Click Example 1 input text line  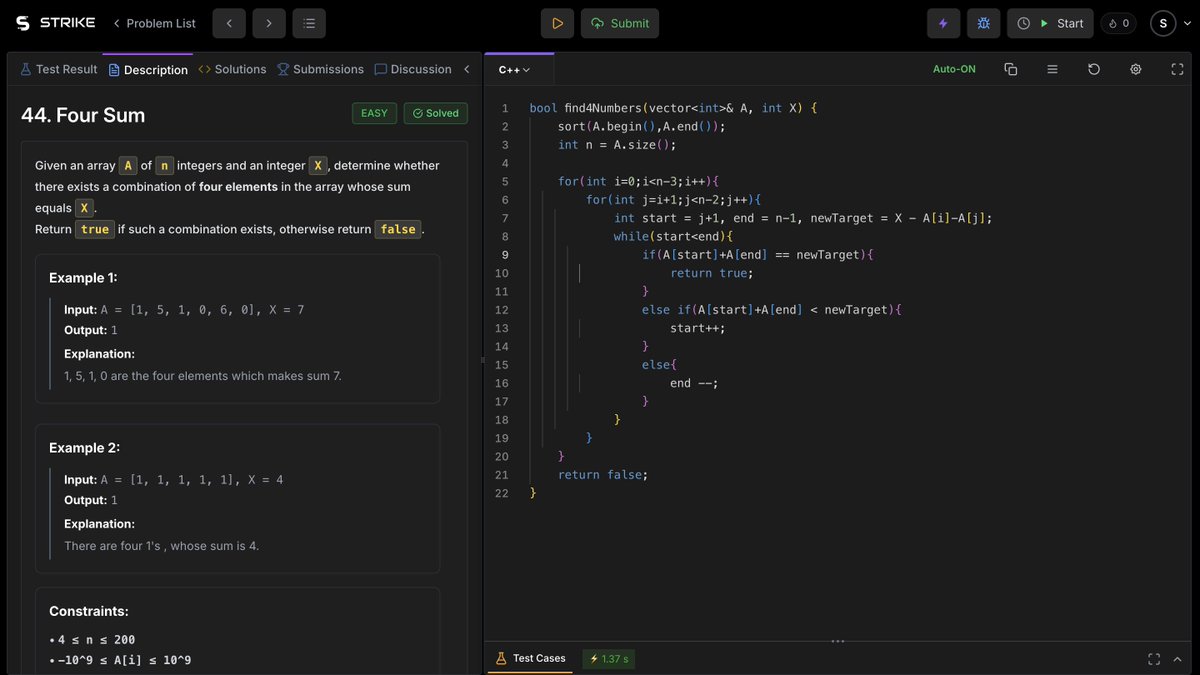point(184,310)
